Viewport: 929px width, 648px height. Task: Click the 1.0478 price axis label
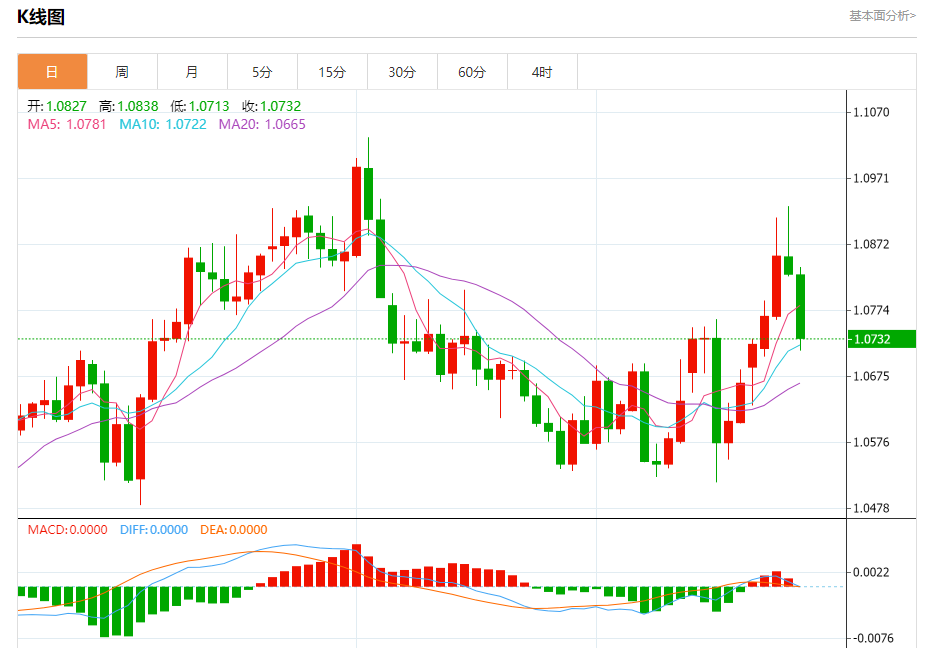tap(871, 508)
